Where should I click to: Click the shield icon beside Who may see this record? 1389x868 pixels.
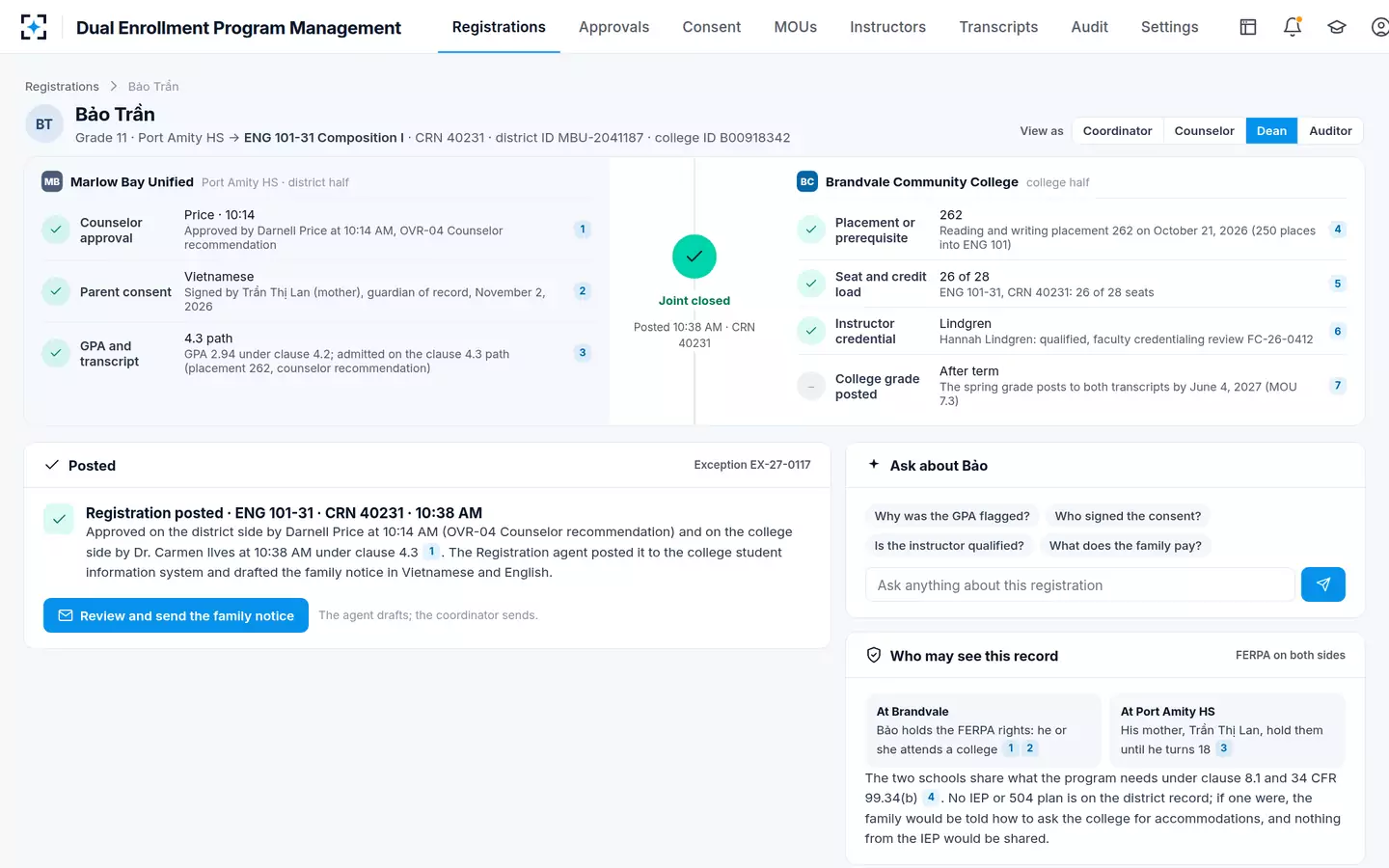click(x=874, y=656)
